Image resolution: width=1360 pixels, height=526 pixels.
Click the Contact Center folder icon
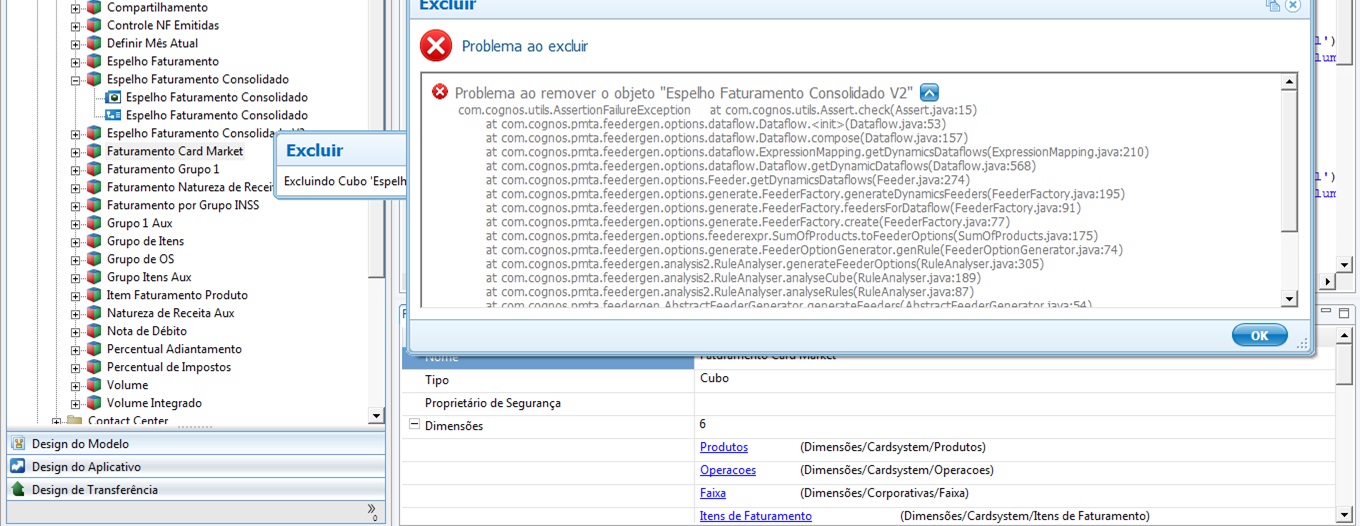(75, 421)
